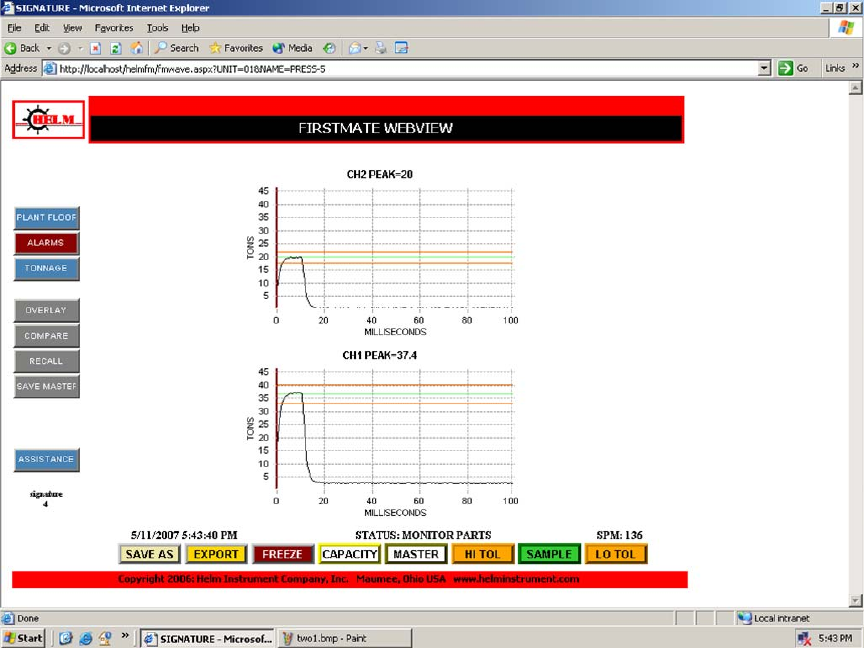
Task: Open the Back history dropdown arrow
Action: (48, 48)
